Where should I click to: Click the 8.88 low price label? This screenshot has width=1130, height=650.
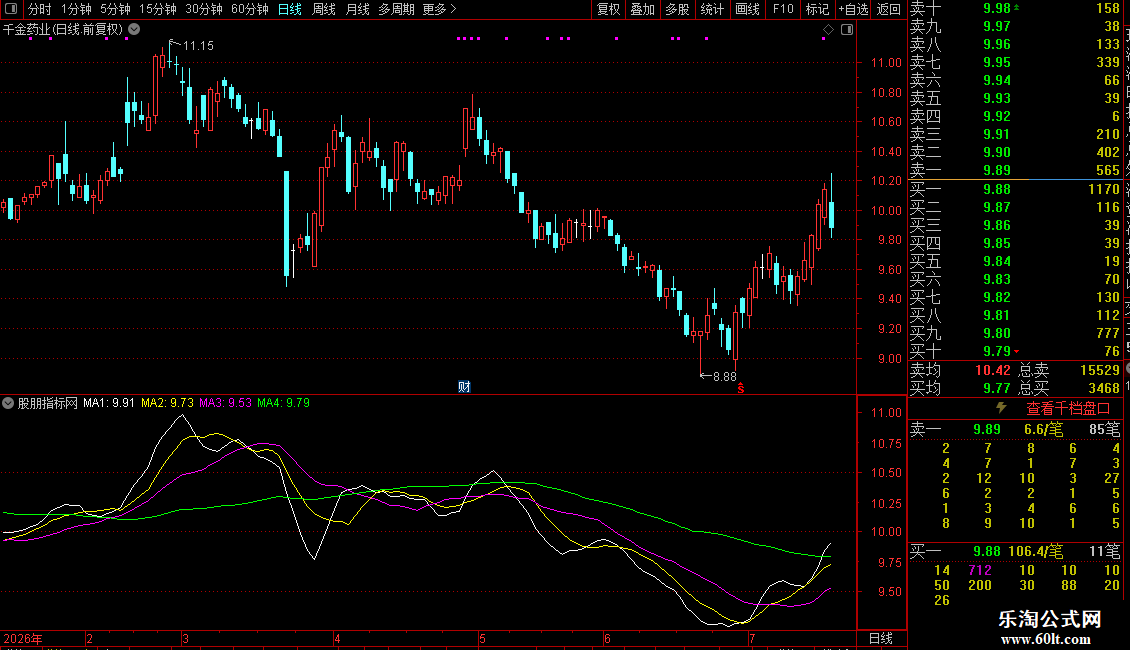[725, 376]
